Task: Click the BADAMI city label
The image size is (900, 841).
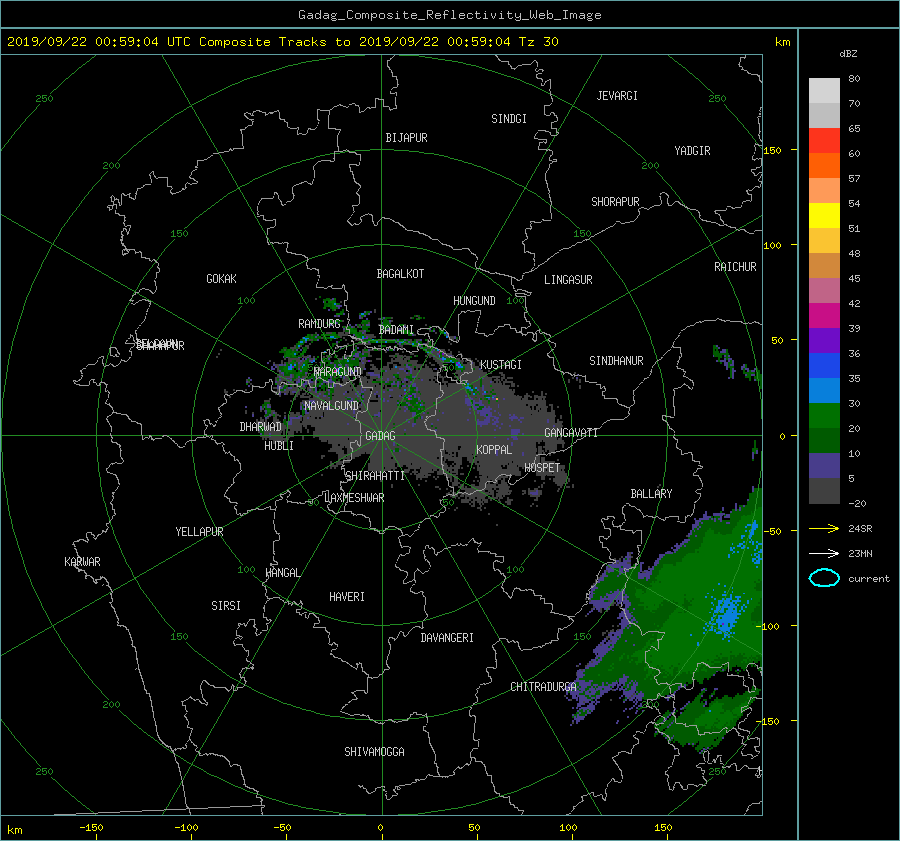Action: (396, 330)
